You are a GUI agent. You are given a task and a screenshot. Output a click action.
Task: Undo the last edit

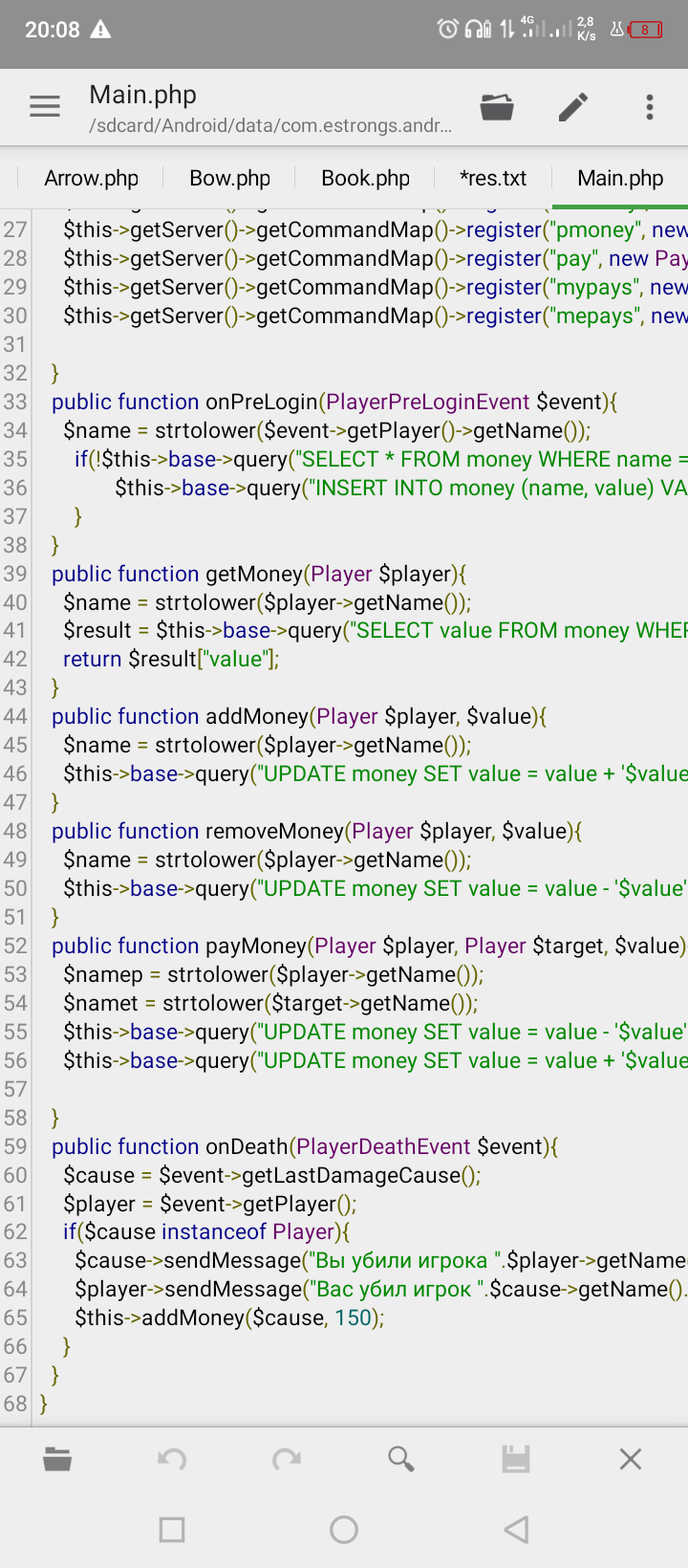(172, 1459)
